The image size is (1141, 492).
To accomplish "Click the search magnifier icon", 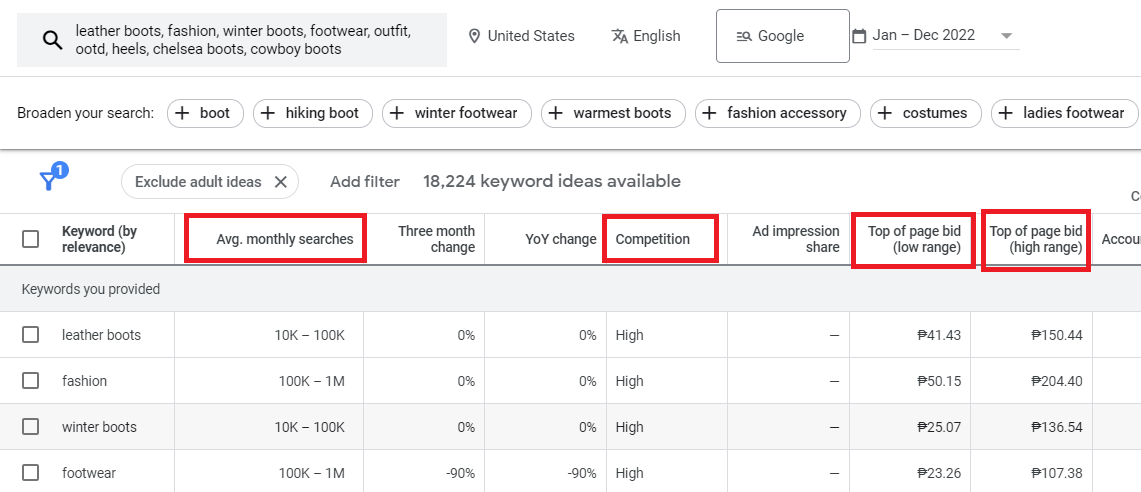I will click(x=52, y=40).
